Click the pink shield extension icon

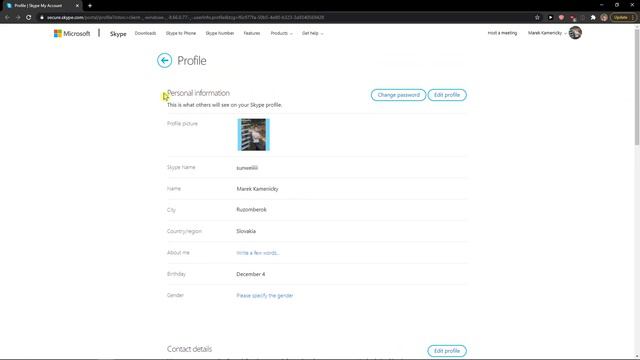(561, 18)
